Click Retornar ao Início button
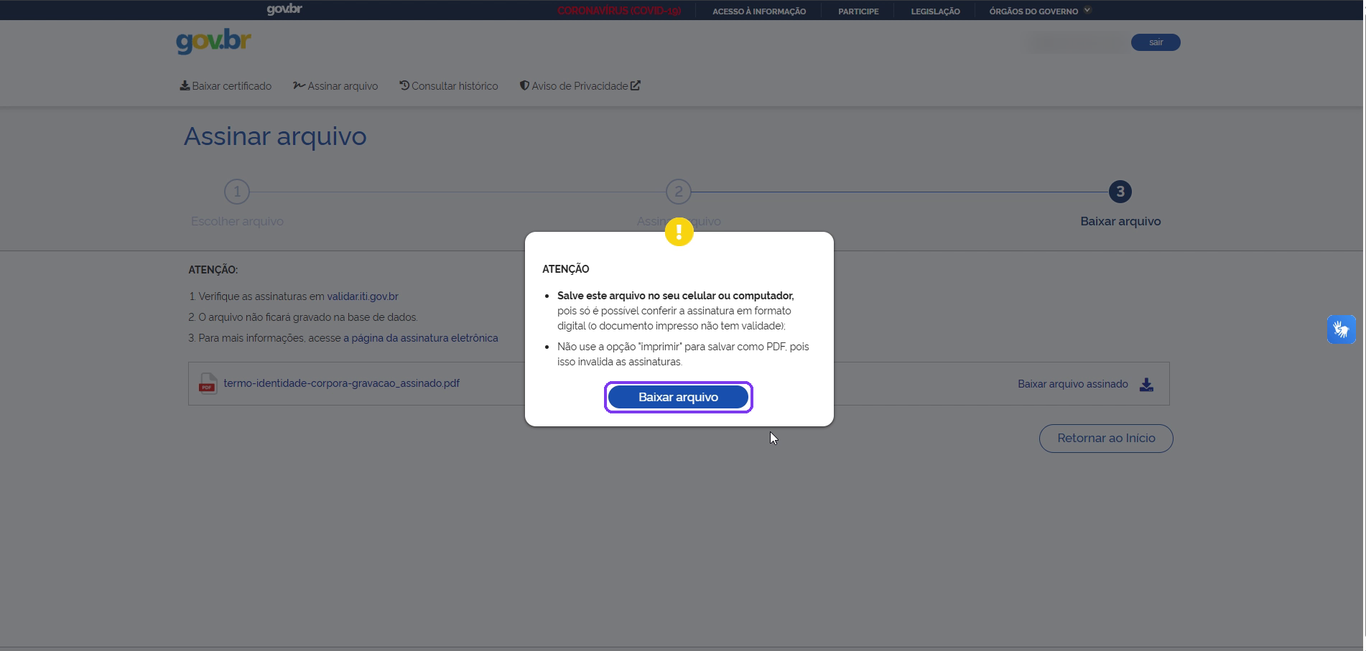The height and width of the screenshot is (651, 1366). tap(1106, 438)
